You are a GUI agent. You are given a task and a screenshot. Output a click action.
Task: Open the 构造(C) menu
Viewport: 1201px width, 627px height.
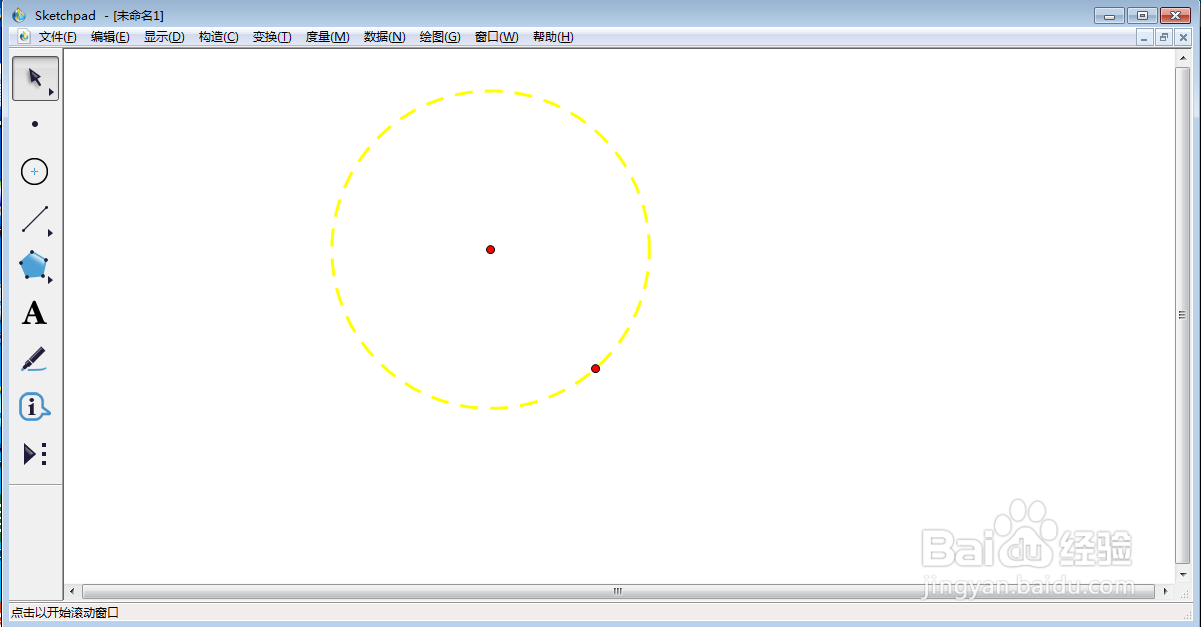coord(218,37)
